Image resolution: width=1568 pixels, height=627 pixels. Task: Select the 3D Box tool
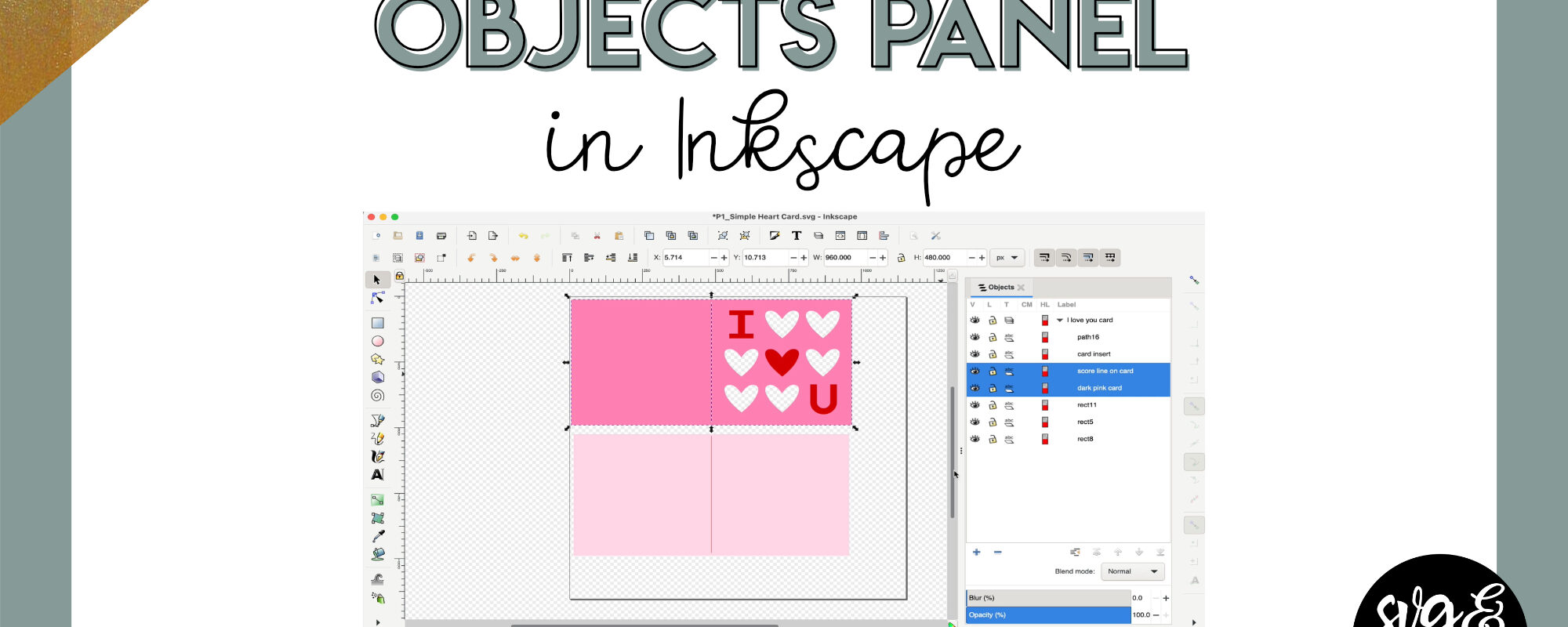coord(377,377)
